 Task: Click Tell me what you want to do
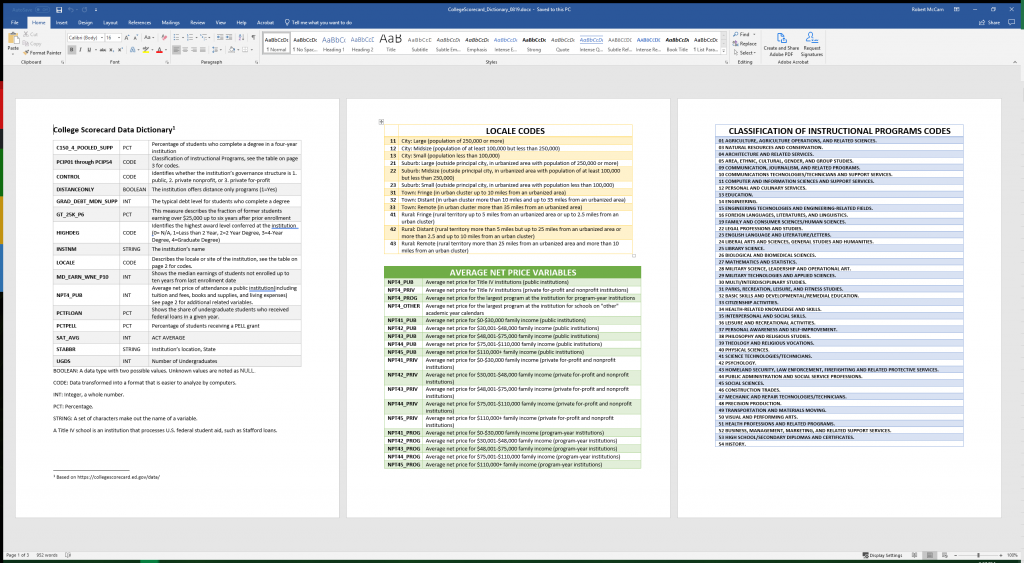click(318, 22)
